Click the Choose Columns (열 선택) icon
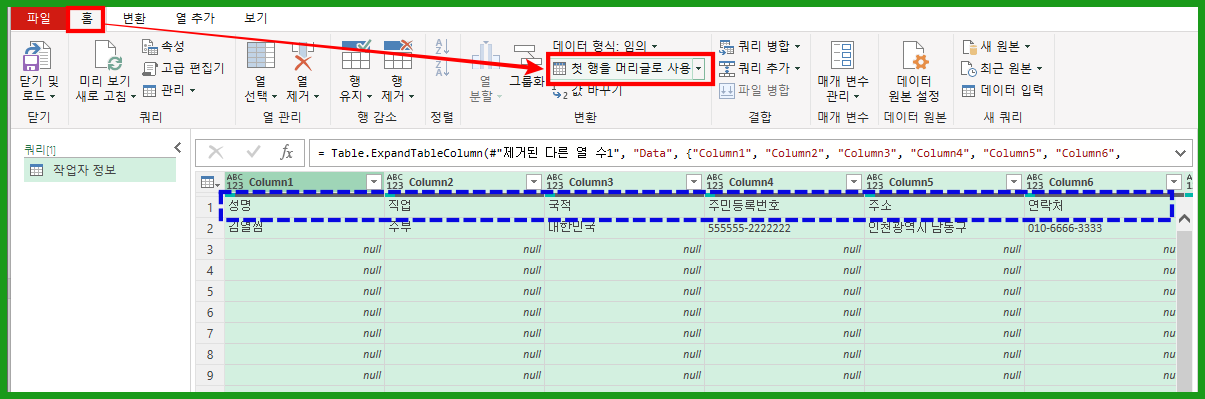 (x=261, y=56)
